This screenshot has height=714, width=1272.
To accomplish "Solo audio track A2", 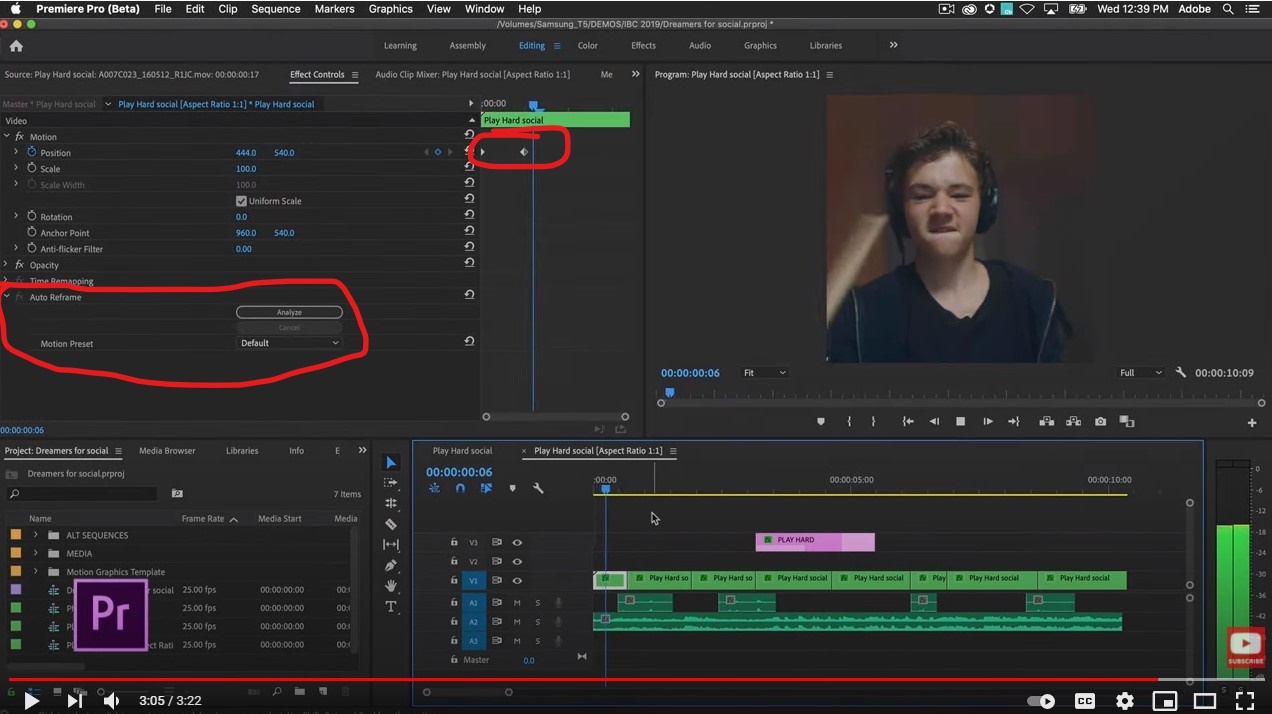I will tap(538, 621).
